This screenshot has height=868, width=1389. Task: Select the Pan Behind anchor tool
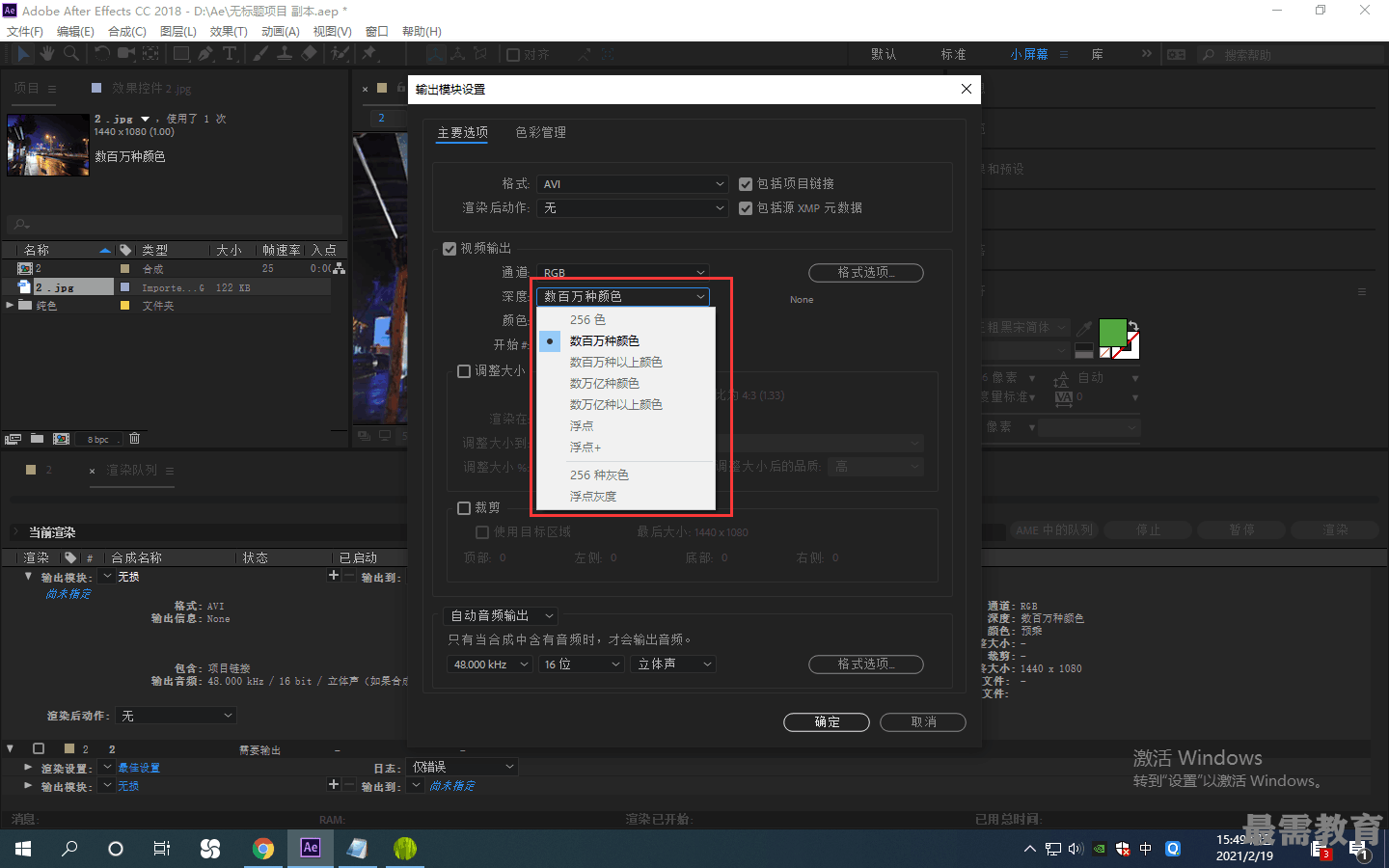pos(151,54)
